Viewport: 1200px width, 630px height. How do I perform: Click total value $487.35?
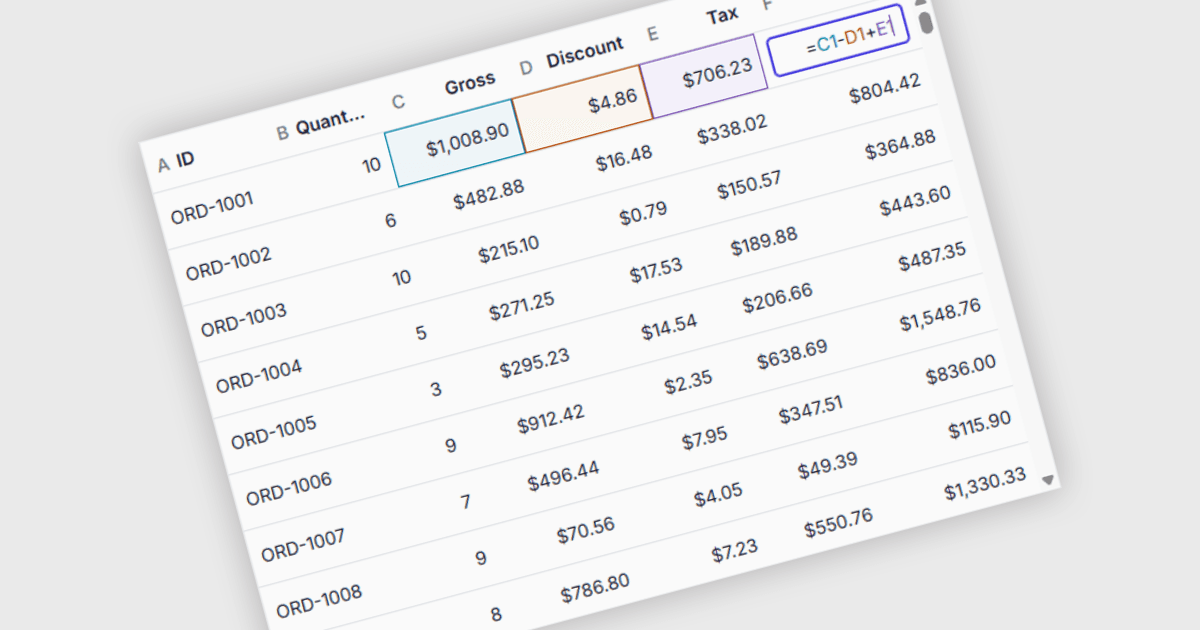click(x=932, y=258)
